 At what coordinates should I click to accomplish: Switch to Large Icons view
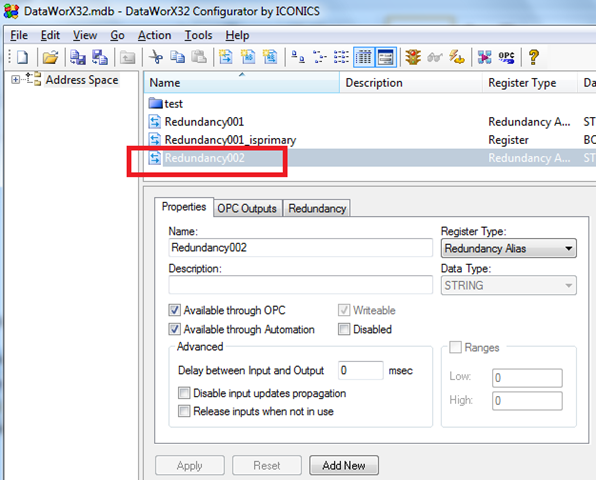click(x=298, y=57)
